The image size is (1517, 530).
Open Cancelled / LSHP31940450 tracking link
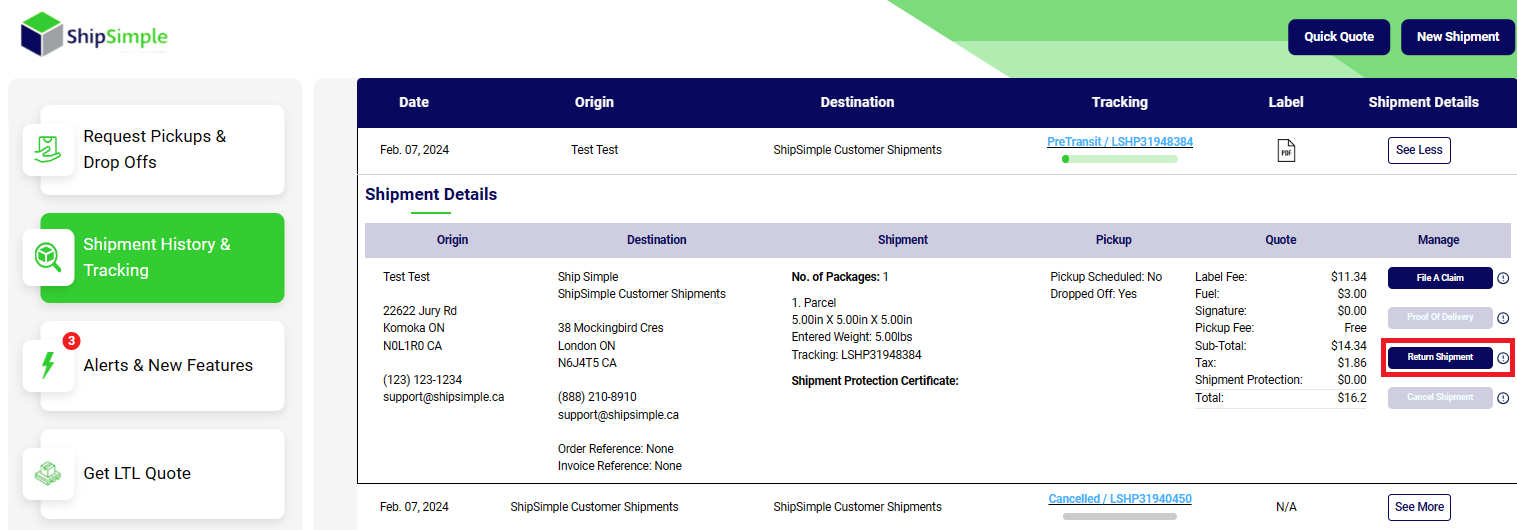pos(1120,499)
